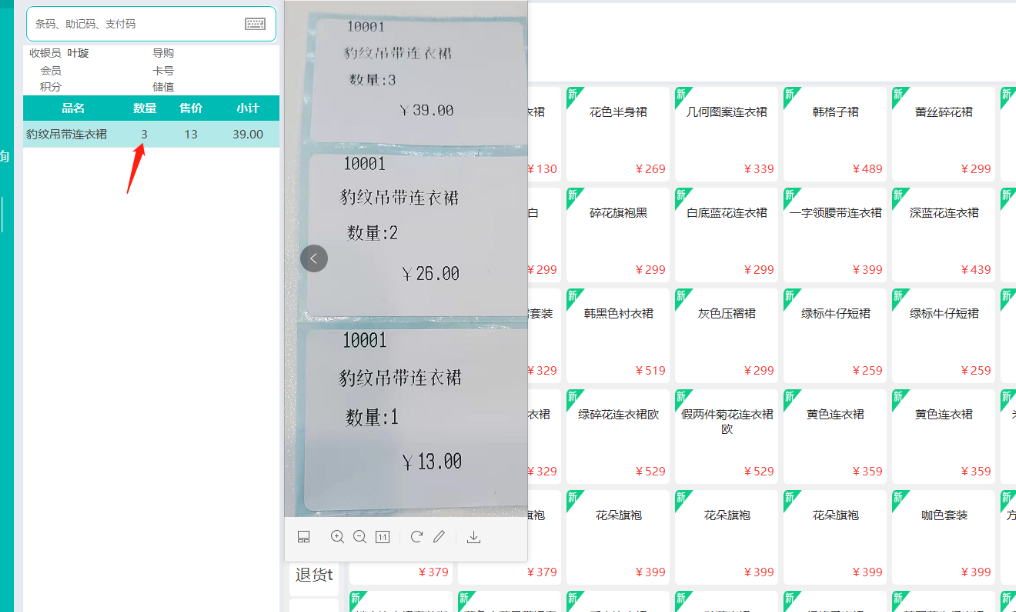
Task: Add product 几何图案连衣裙 to the order
Action: 726,135
